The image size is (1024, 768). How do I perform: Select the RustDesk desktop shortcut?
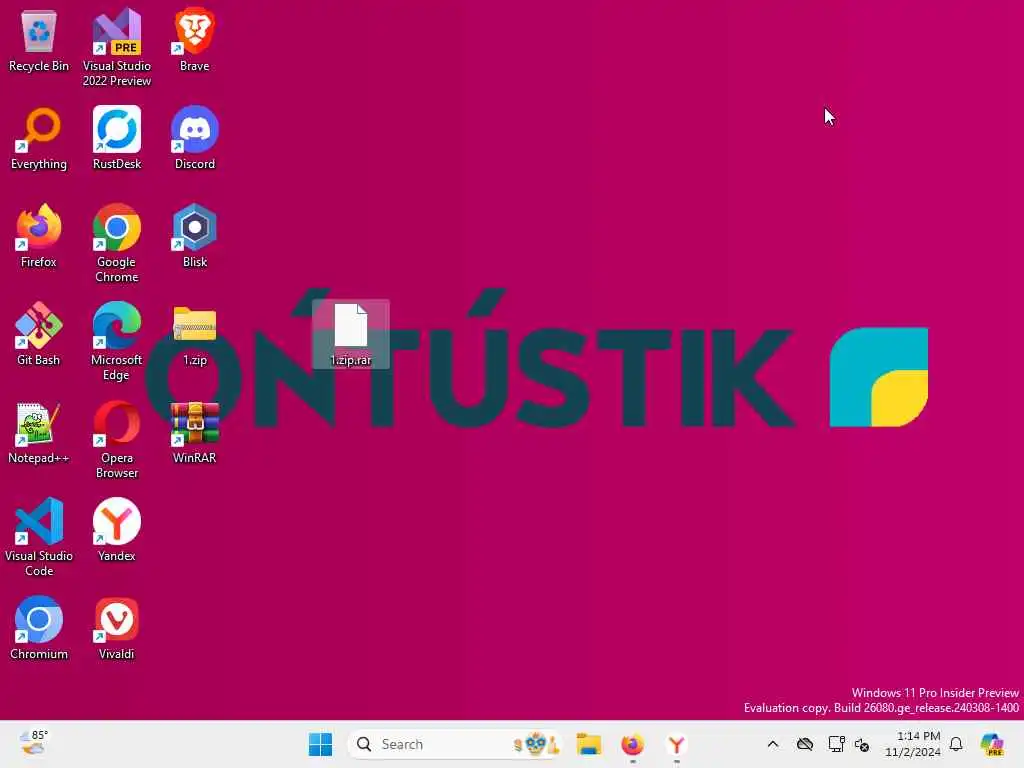(117, 138)
